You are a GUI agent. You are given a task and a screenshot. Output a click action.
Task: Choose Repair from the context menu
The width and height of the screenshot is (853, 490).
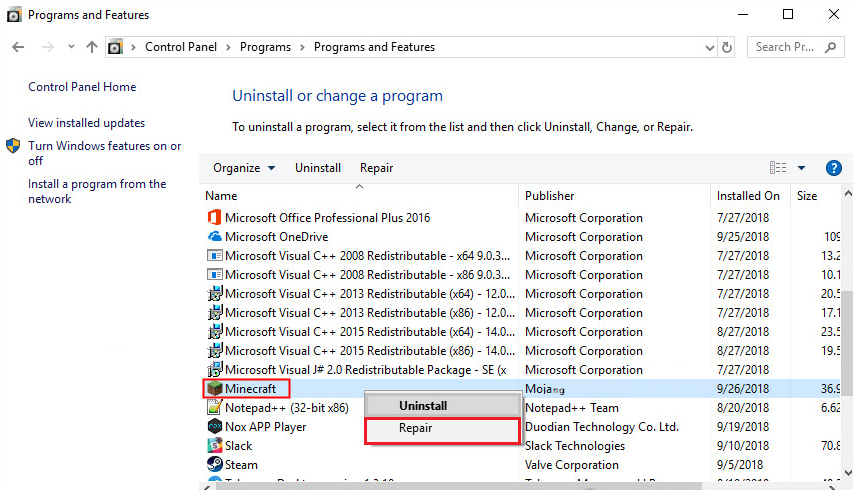coord(442,430)
